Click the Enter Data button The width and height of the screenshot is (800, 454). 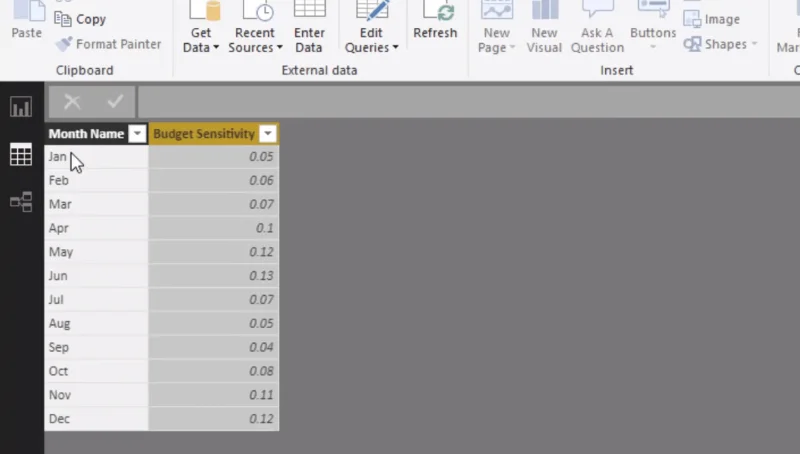tap(309, 28)
